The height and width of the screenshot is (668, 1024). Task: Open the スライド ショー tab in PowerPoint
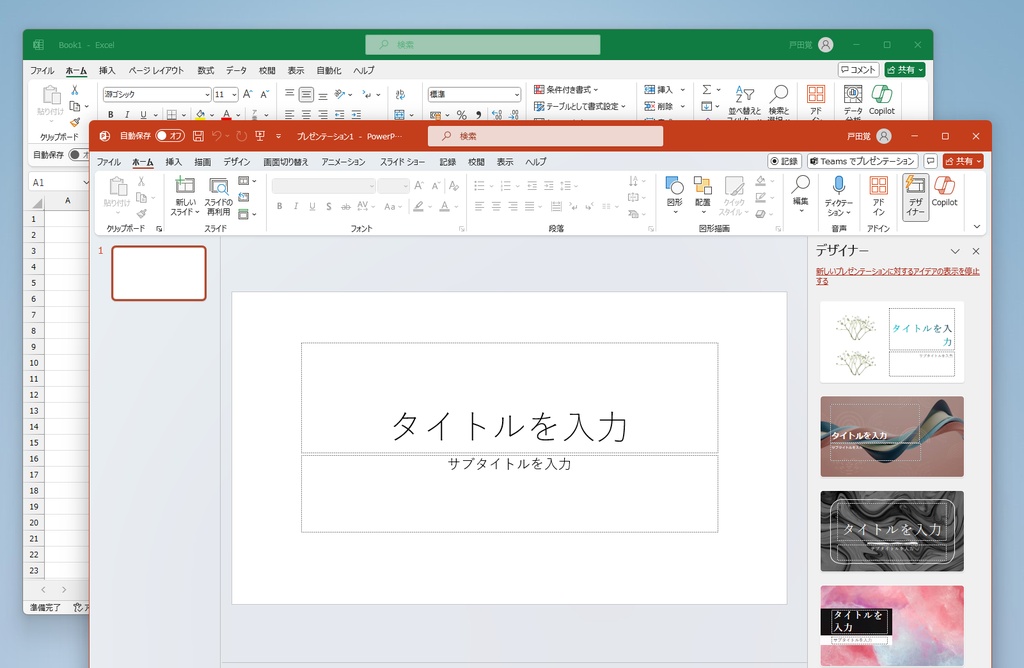[402, 162]
